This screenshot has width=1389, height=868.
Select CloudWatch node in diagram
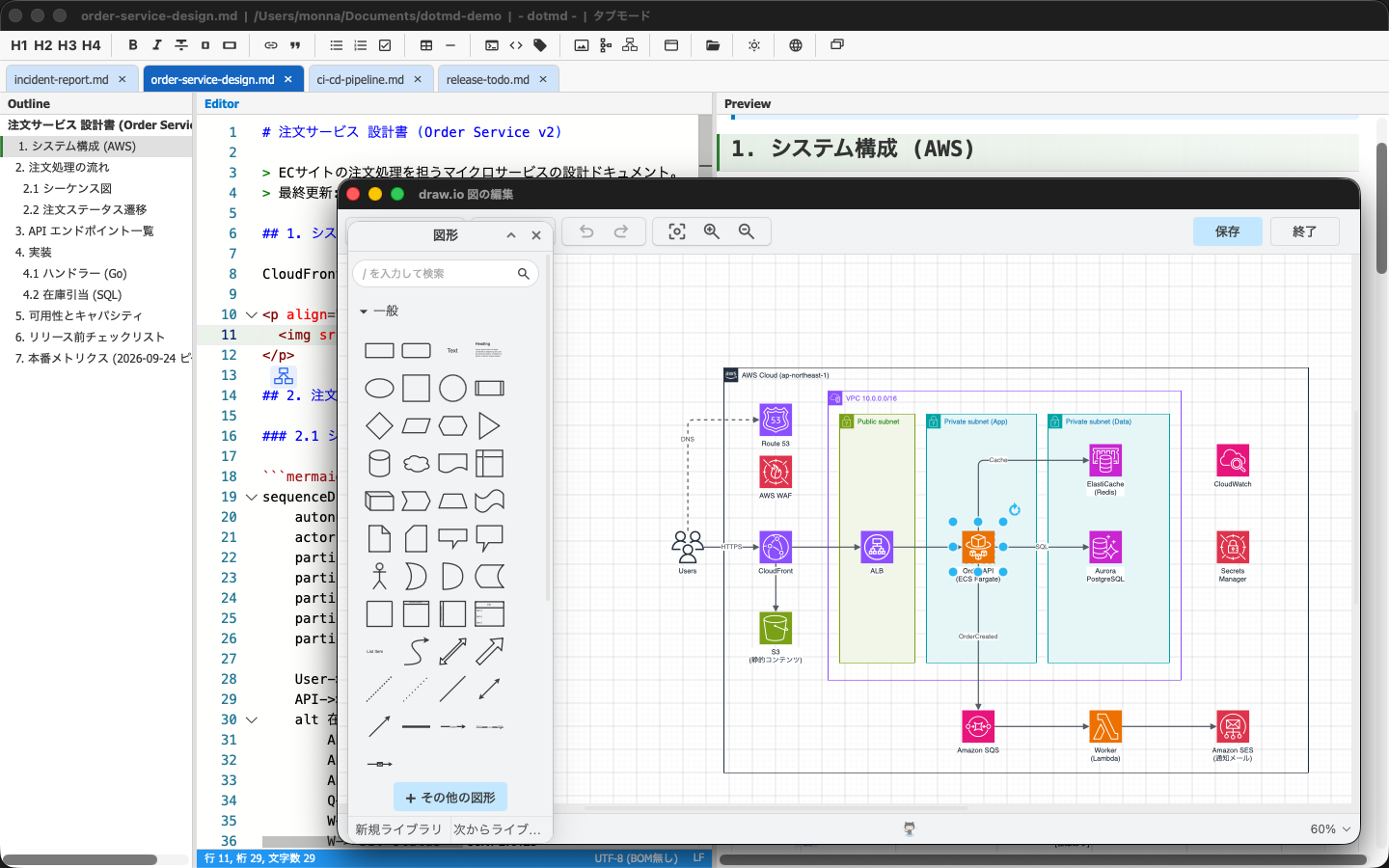[1233, 460]
